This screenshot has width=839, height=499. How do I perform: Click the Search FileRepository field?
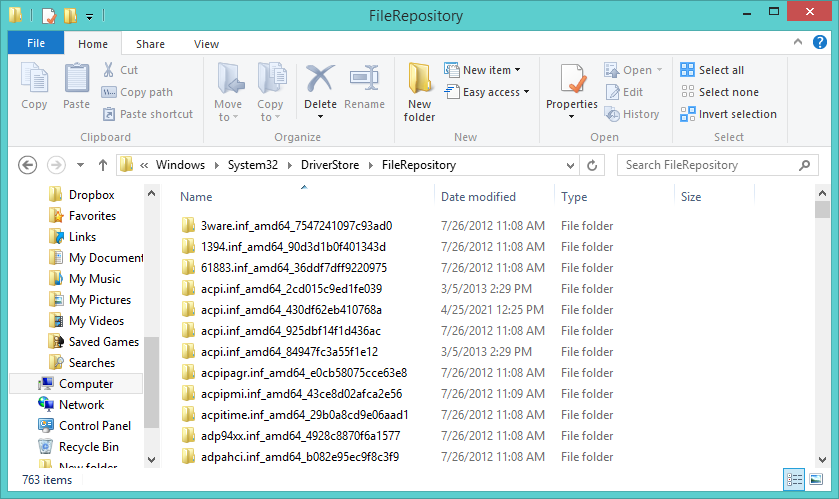tap(718, 165)
